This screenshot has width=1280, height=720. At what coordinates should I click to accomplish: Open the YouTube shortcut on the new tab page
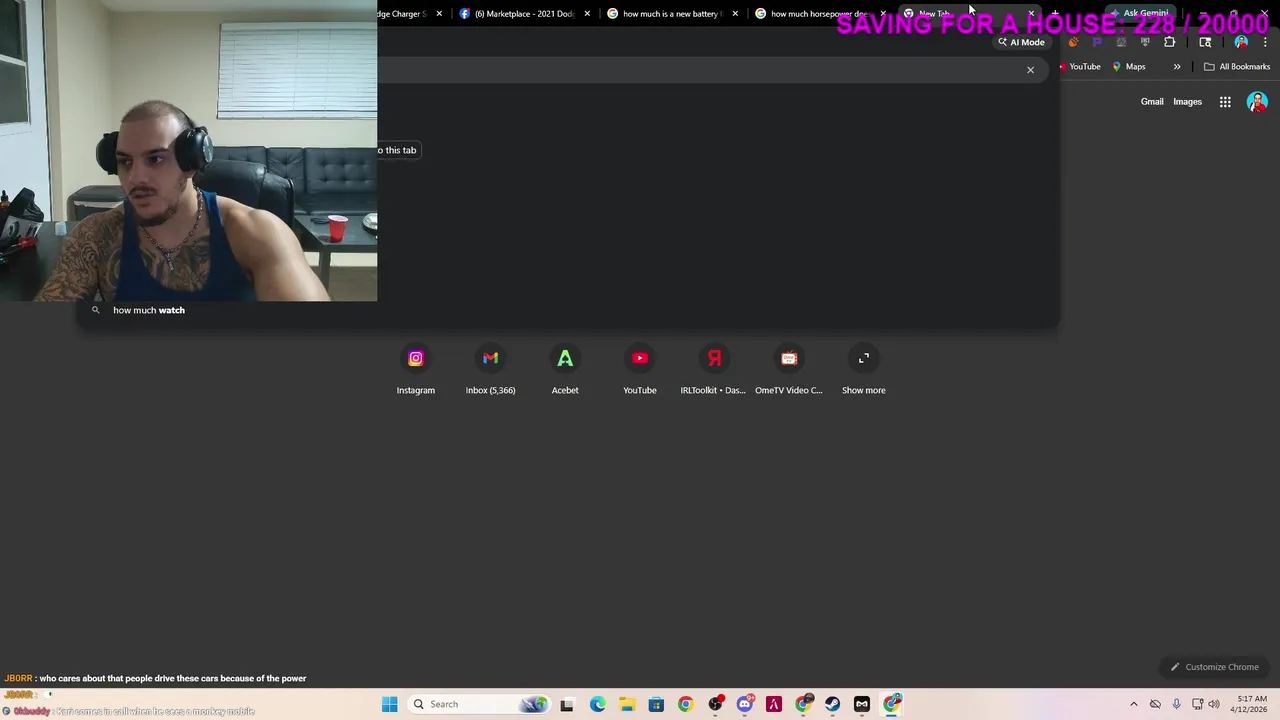[x=640, y=370]
